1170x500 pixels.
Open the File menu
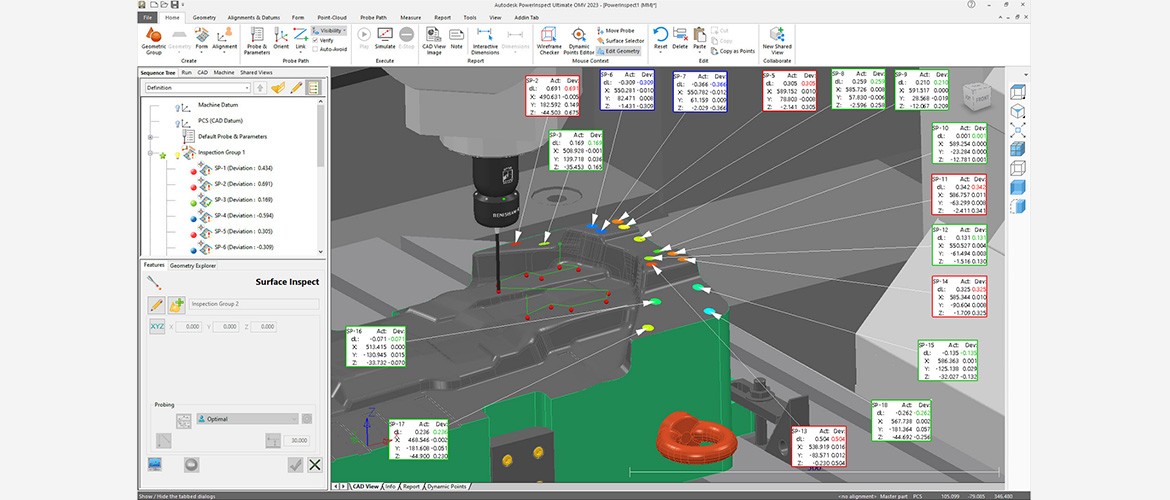[148, 17]
